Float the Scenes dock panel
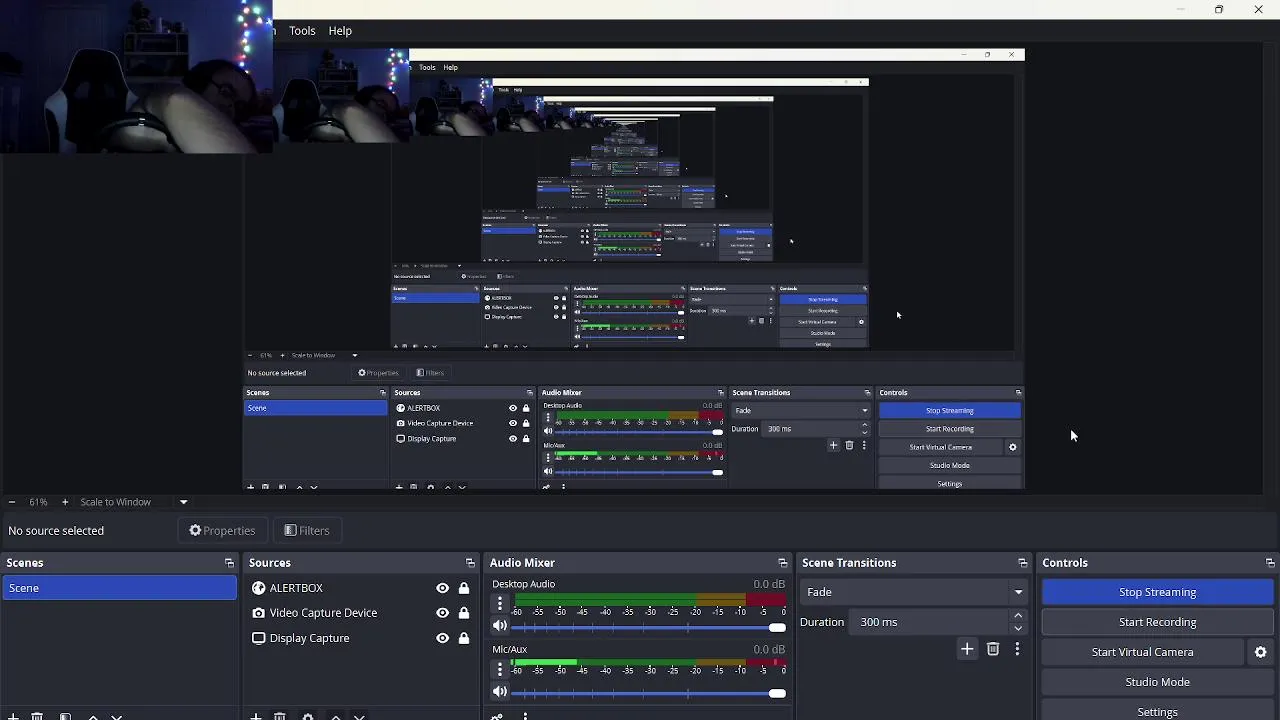This screenshot has height=720, width=1280. (229, 563)
